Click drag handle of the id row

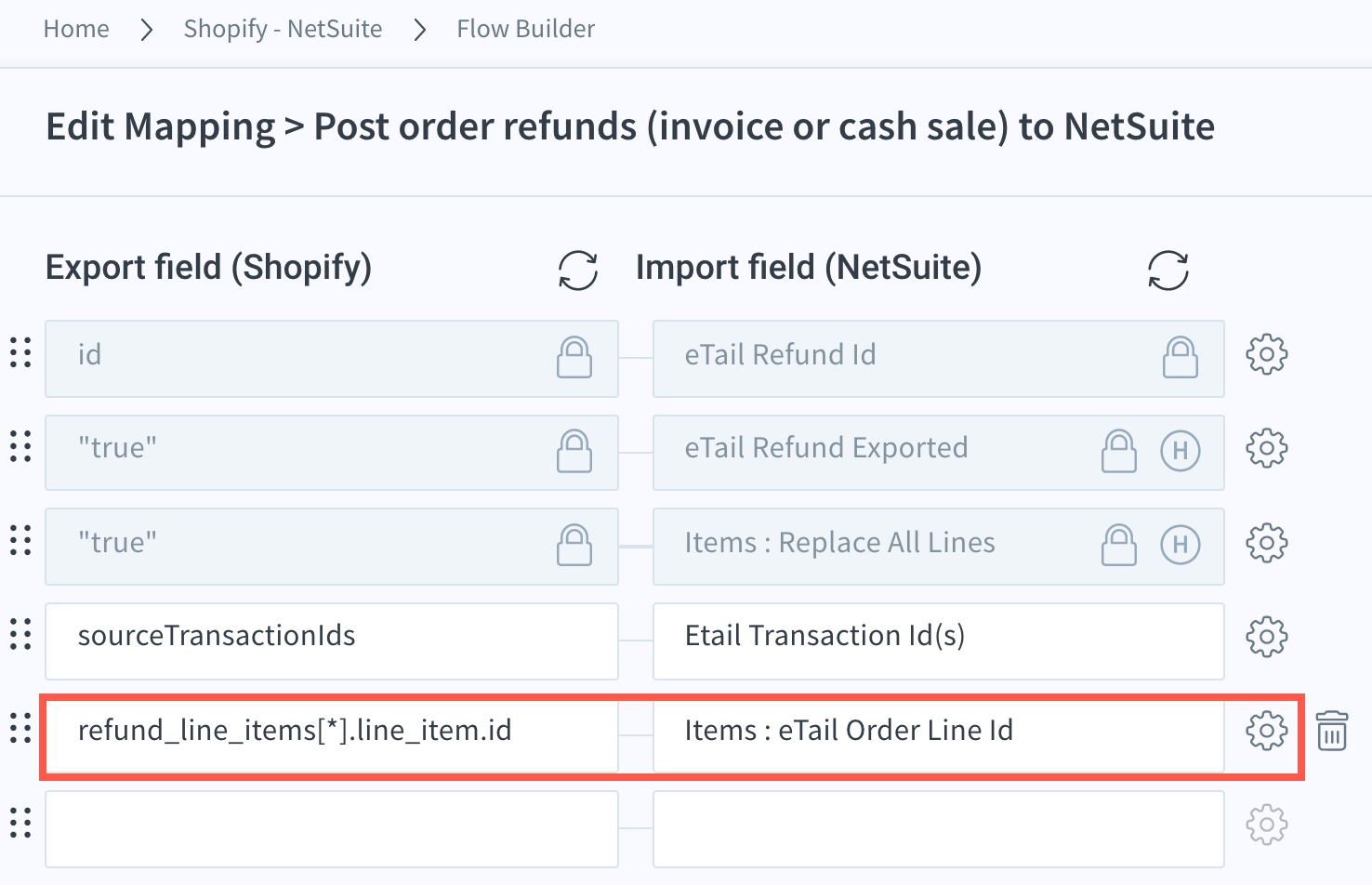(x=20, y=353)
